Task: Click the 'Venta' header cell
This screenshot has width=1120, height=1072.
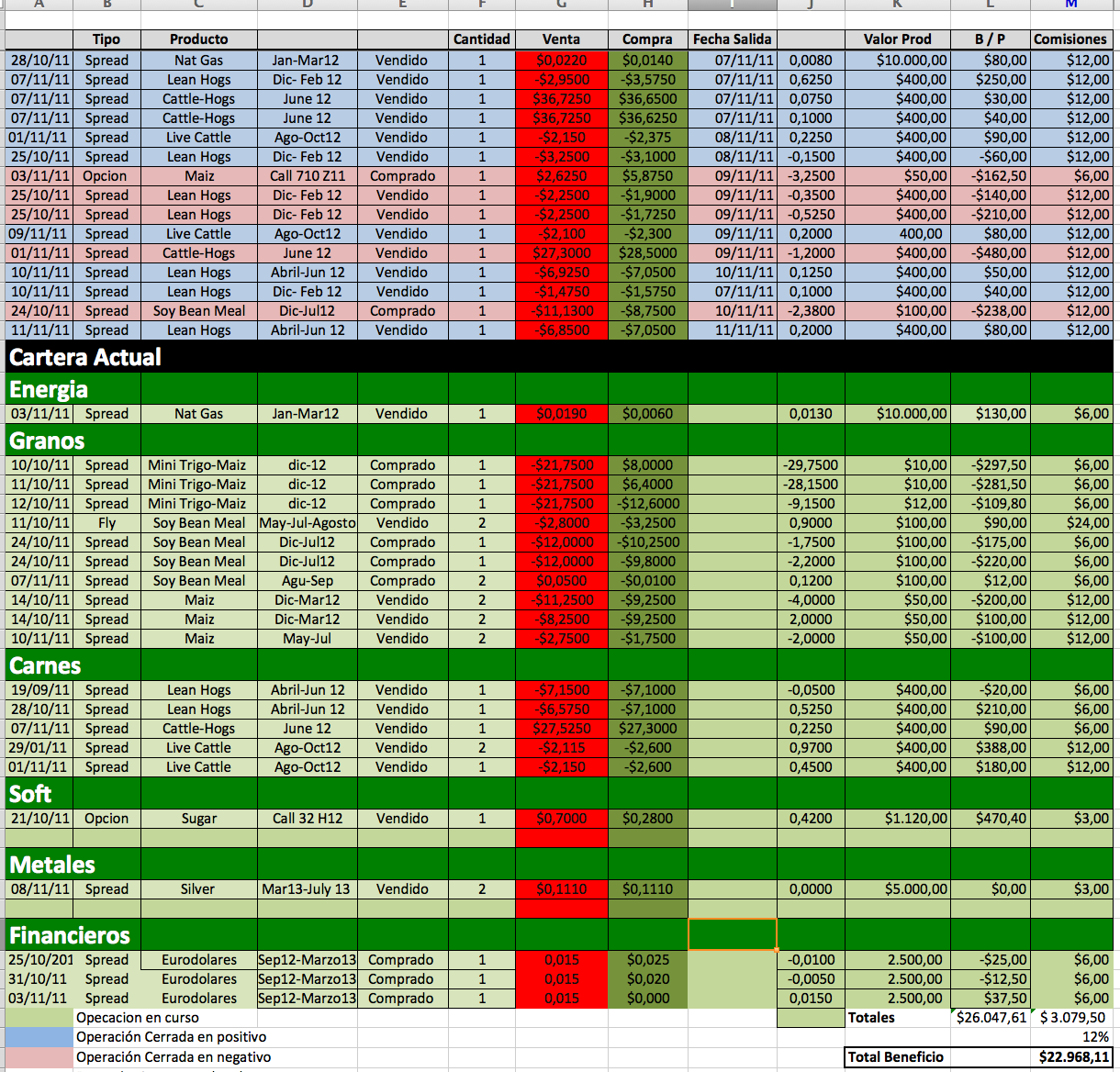Action: coord(561,39)
